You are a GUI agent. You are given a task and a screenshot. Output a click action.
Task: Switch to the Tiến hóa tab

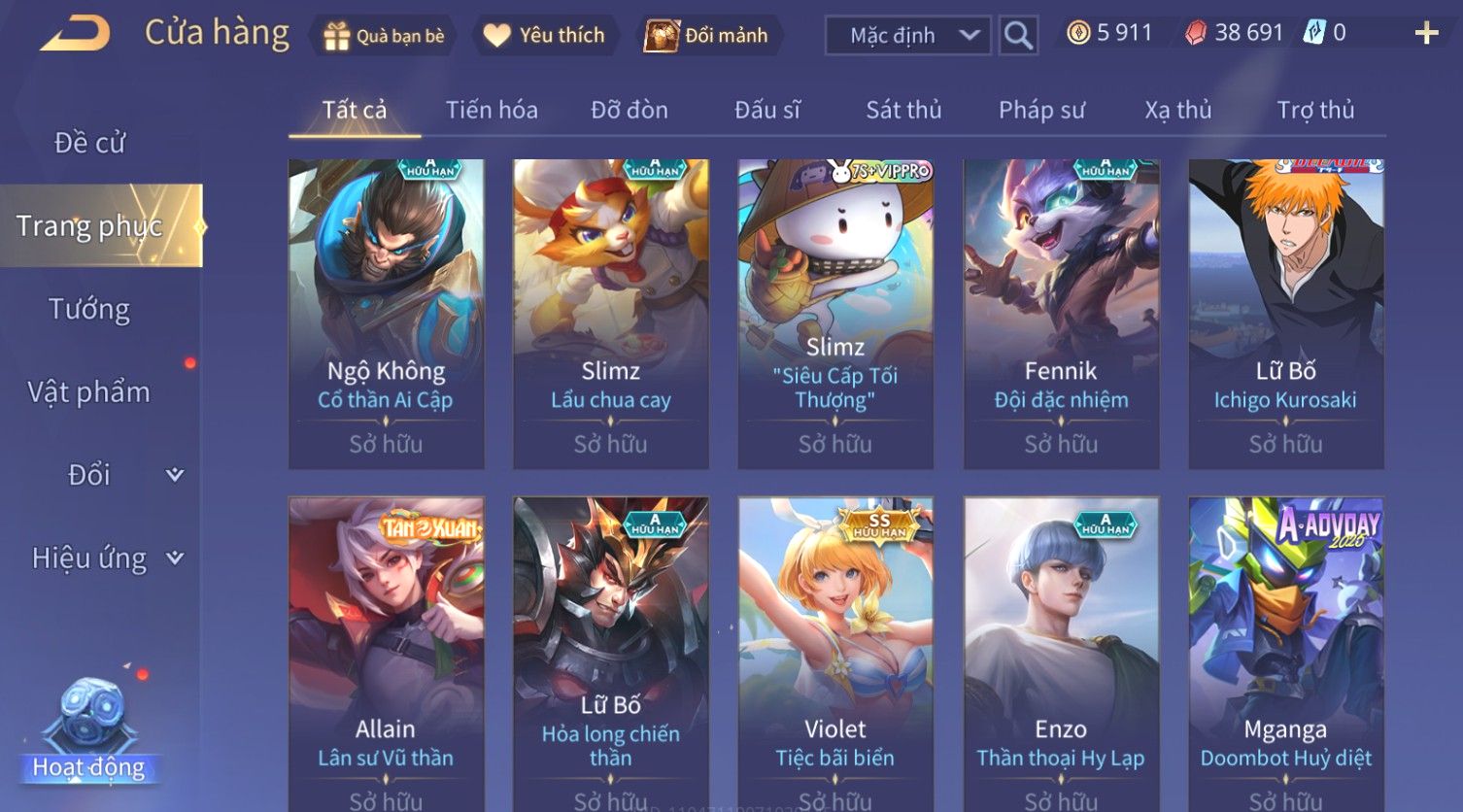[492, 110]
